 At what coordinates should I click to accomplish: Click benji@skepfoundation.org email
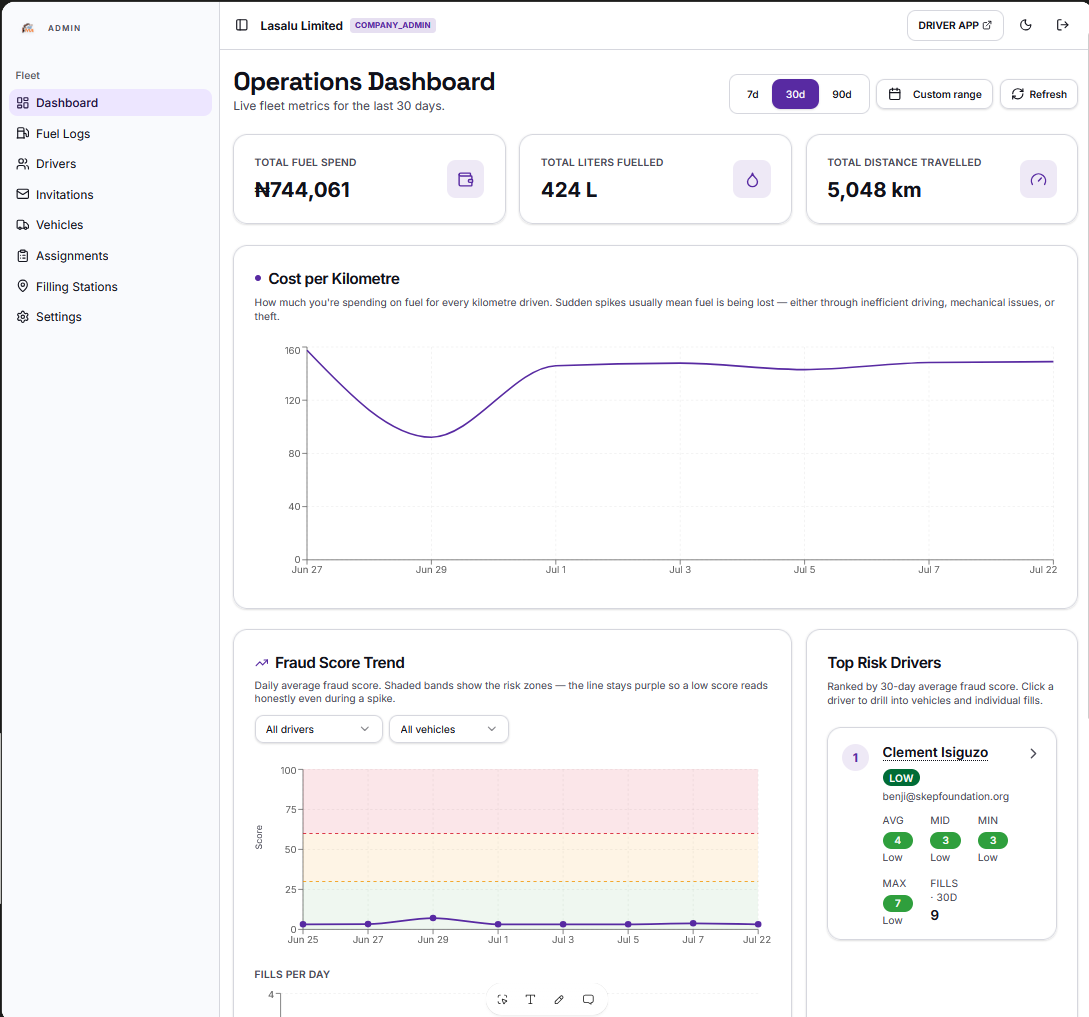[x=945, y=797]
